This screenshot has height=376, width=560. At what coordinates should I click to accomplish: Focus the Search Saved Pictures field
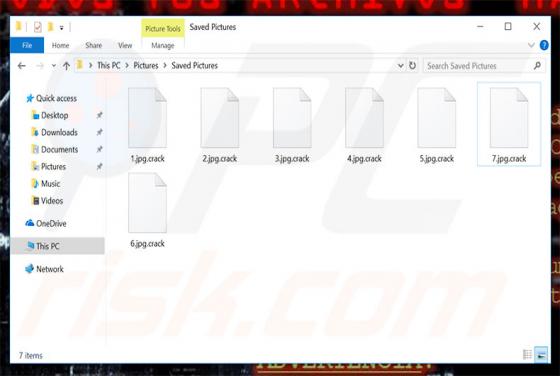click(x=484, y=66)
